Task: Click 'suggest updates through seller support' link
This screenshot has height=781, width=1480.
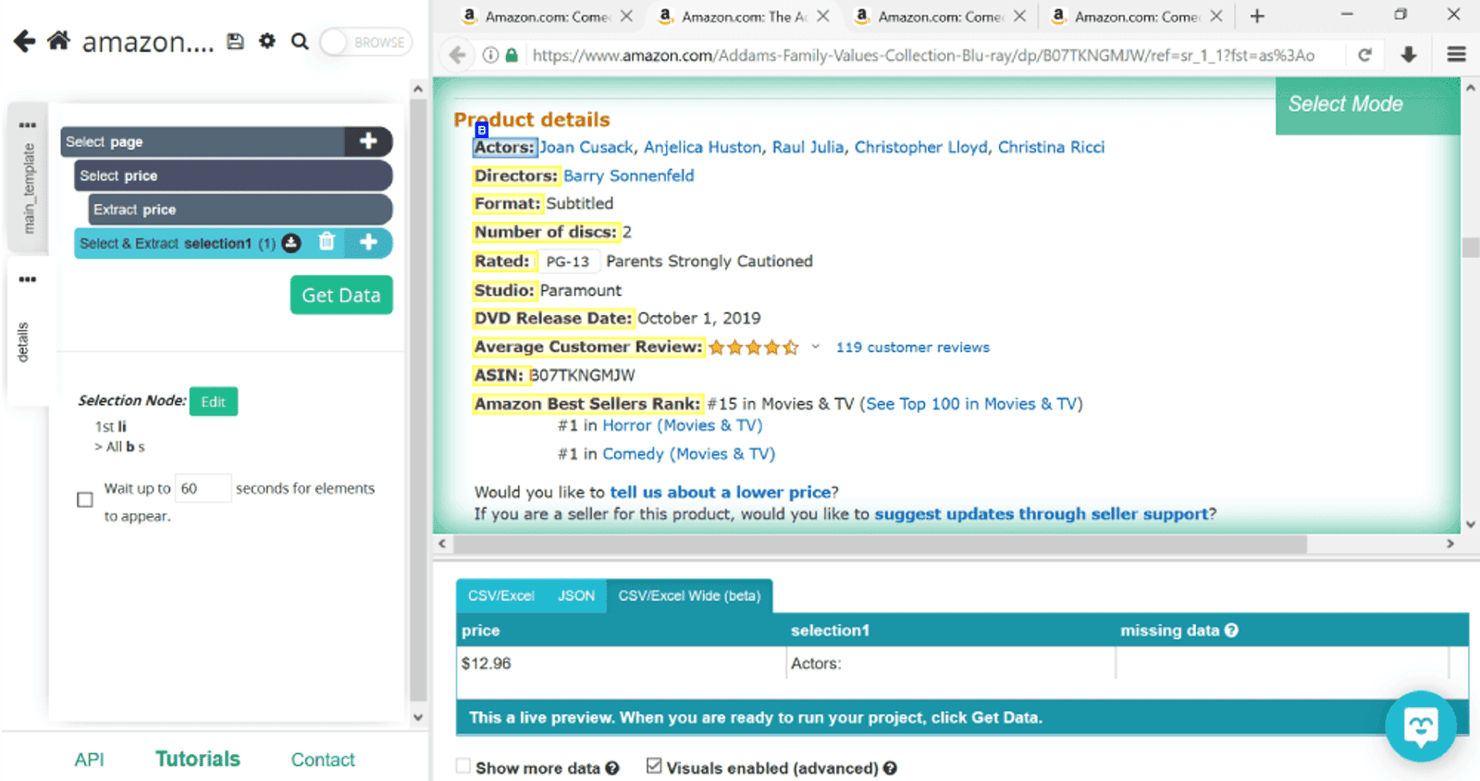Action: pos(1041,514)
